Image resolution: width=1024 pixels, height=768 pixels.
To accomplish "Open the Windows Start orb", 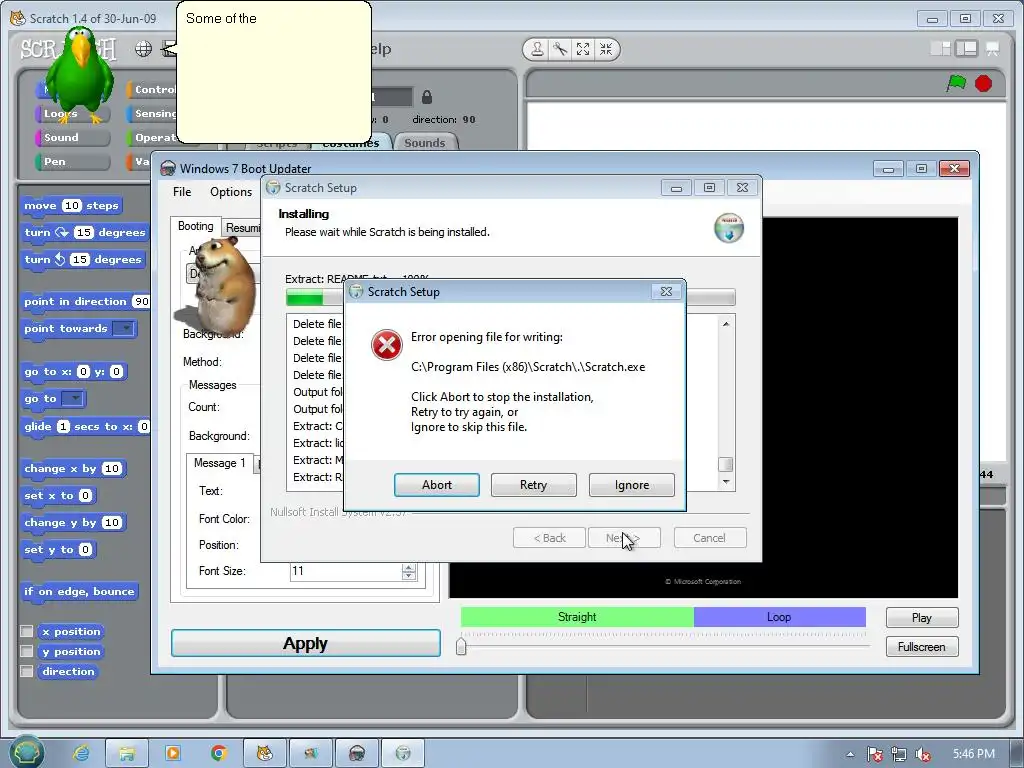I will 26,752.
